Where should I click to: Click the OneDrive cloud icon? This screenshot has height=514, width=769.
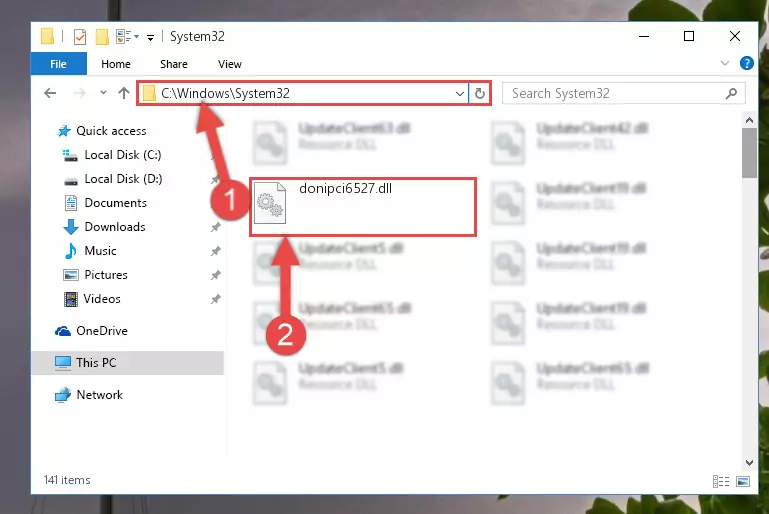(63, 332)
